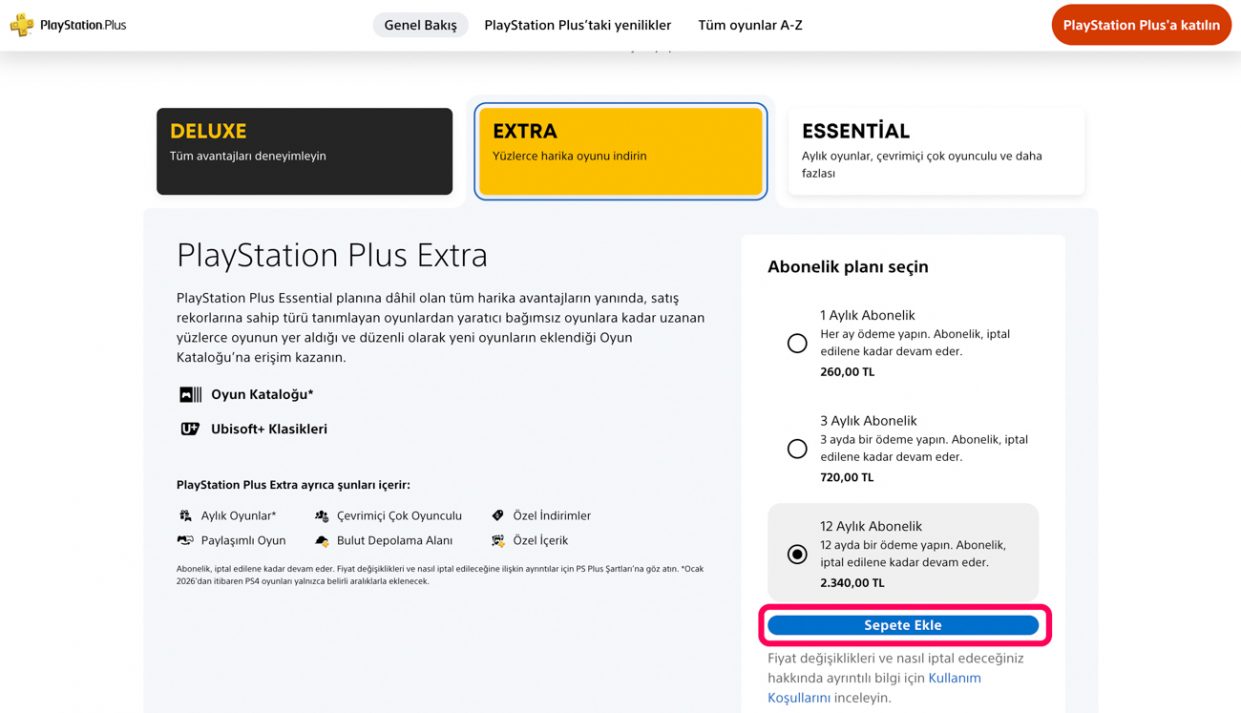1241x713 pixels.
Task: Switch to the DELUXE plan card
Action: [304, 151]
